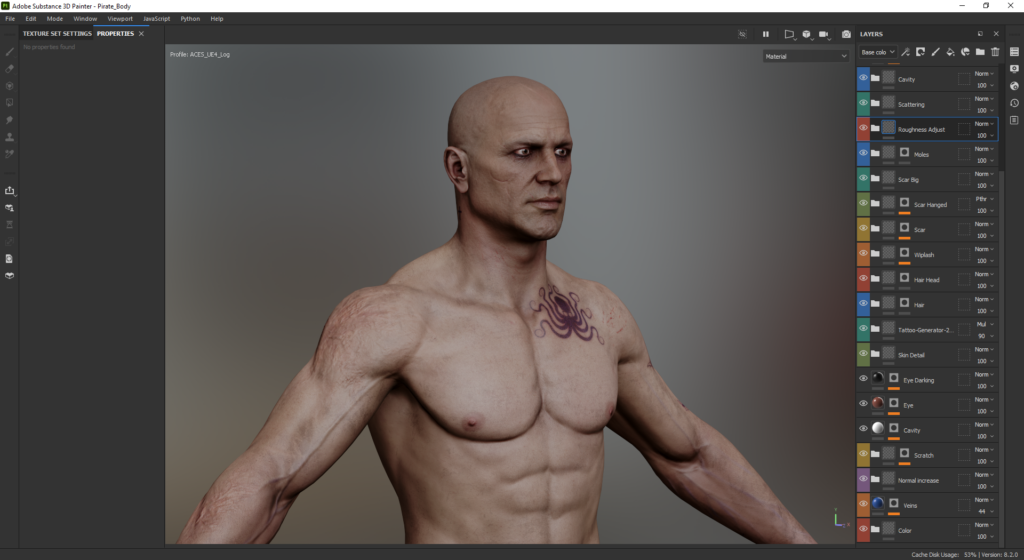Select the Material picker tool
Viewport: 1024px width, 560px height.
click(x=10, y=154)
